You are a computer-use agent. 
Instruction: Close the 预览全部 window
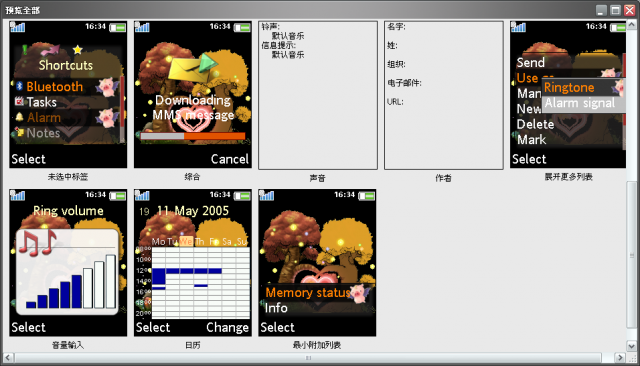tap(630, 10)
